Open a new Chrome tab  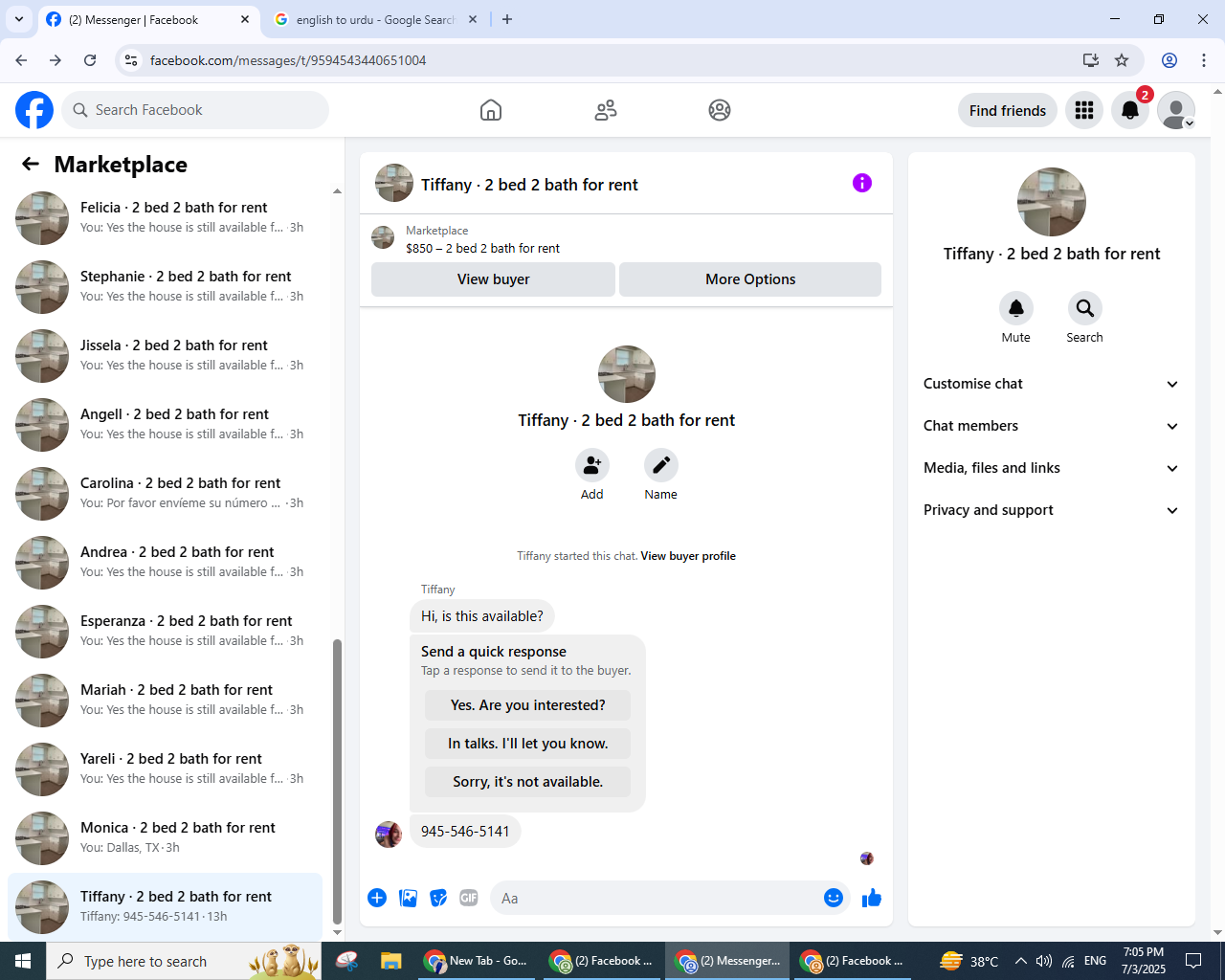tap(507, 19)
